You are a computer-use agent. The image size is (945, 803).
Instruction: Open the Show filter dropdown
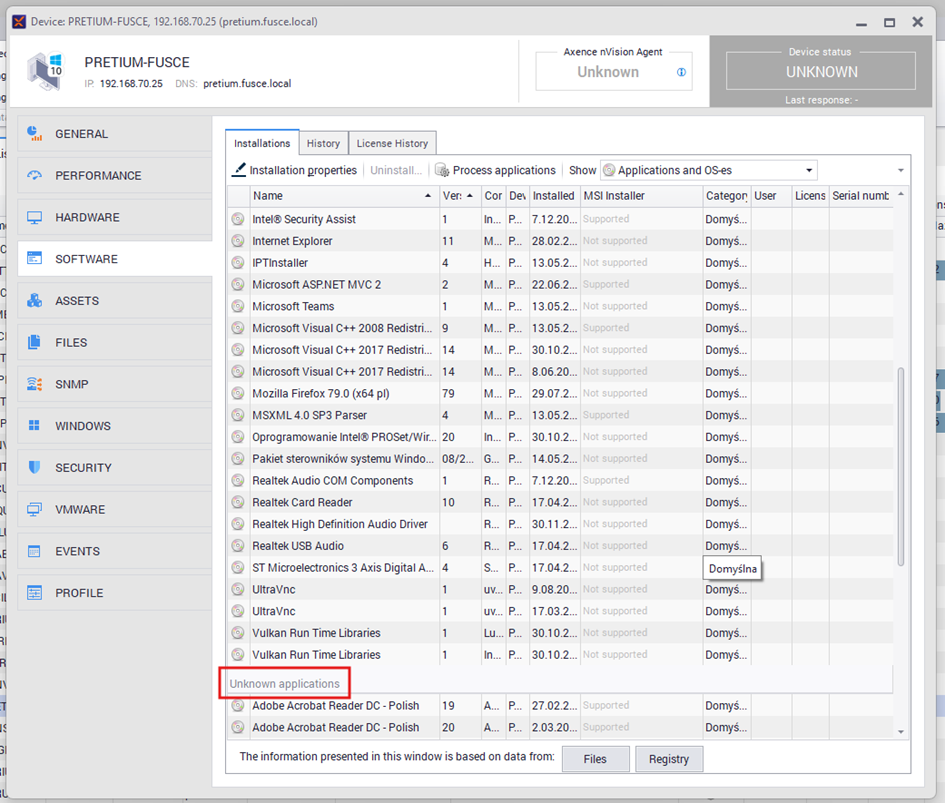coord(708,170)
